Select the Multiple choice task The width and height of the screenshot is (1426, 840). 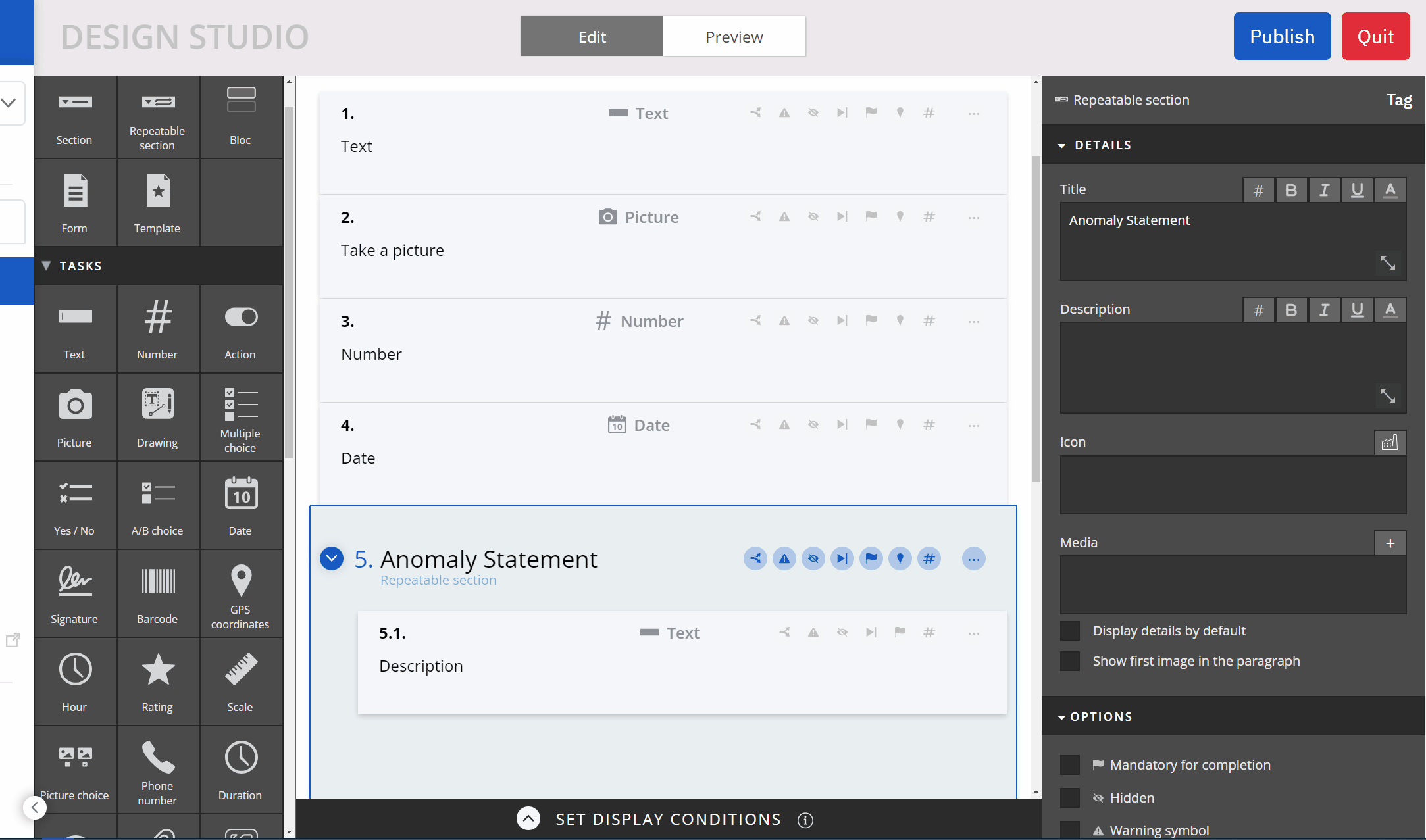[241, 418]
